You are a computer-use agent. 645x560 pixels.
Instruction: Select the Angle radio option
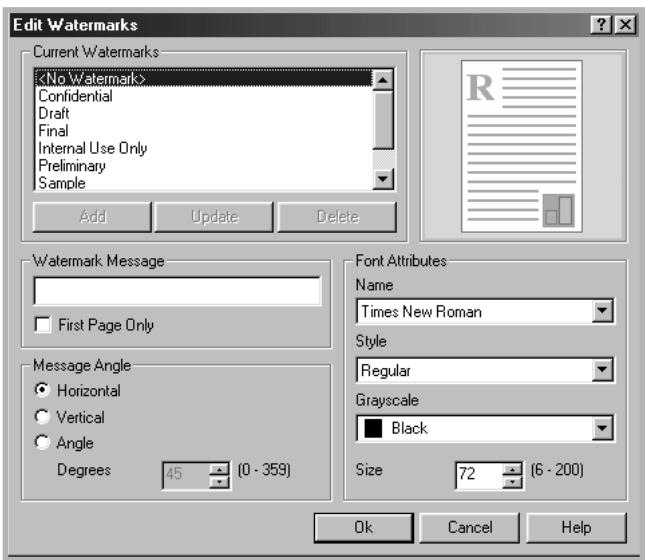pyautogui.click(x=42, y=442)
